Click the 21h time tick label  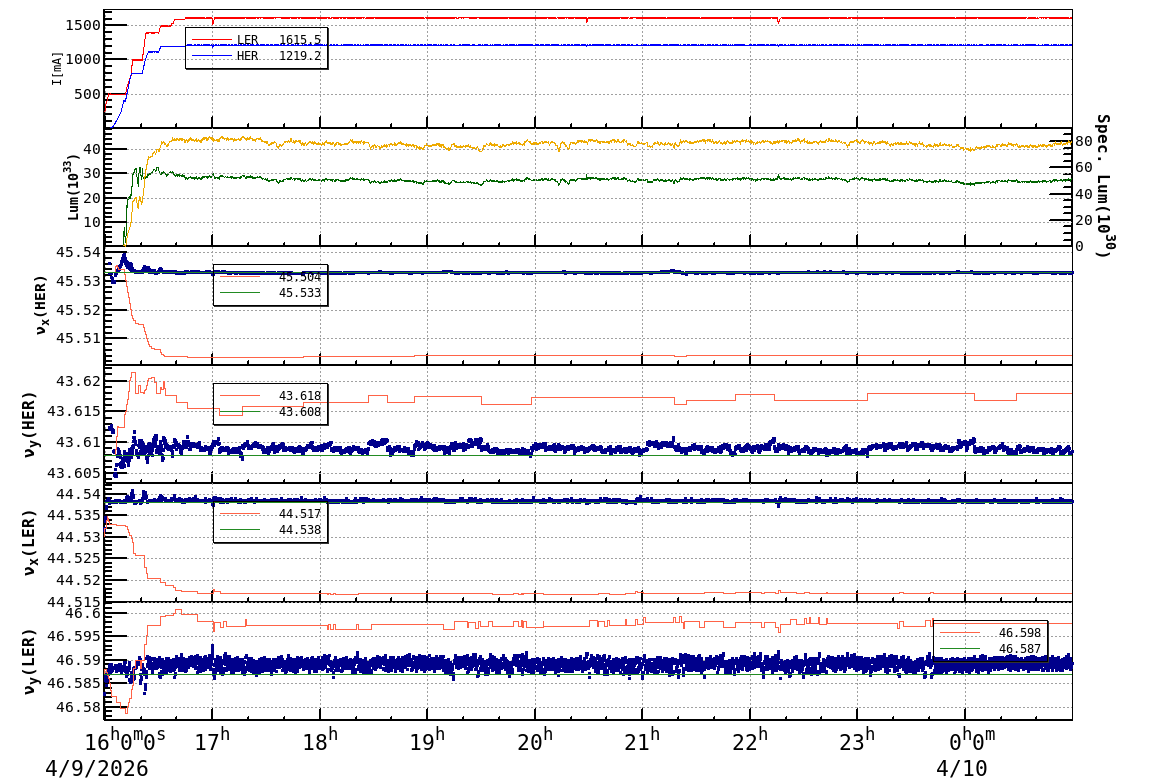[x=643, y=741]
